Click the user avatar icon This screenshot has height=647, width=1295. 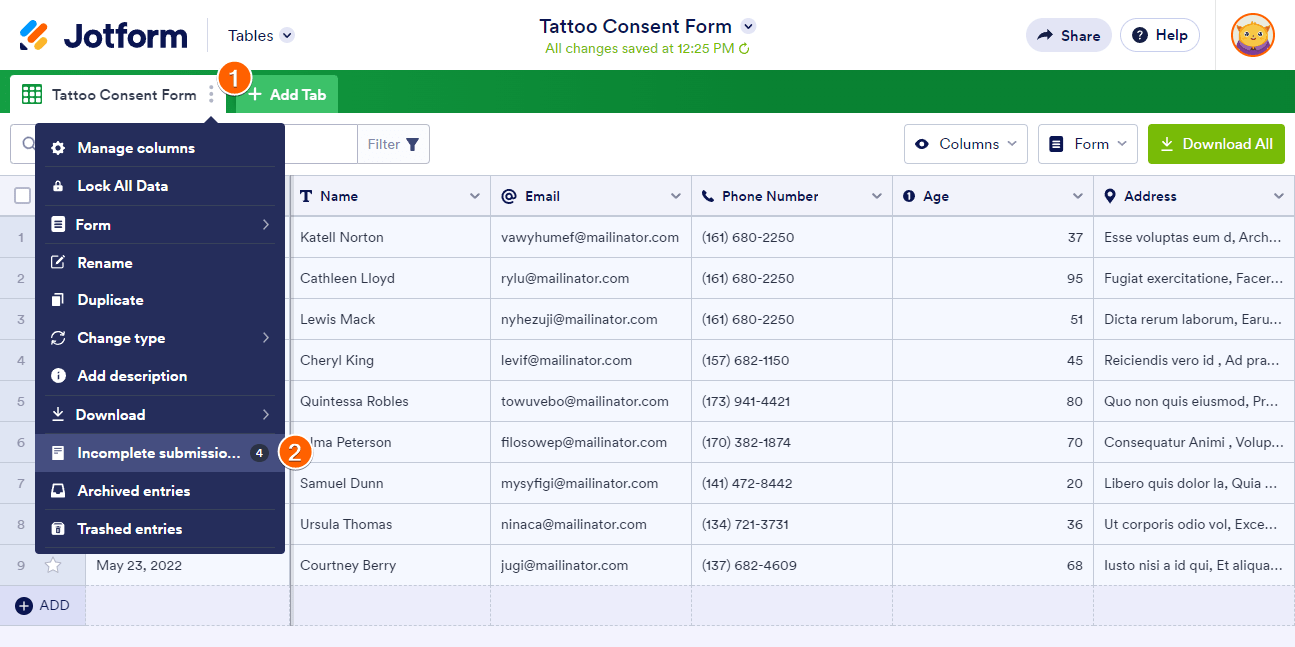click(1252, 35)
